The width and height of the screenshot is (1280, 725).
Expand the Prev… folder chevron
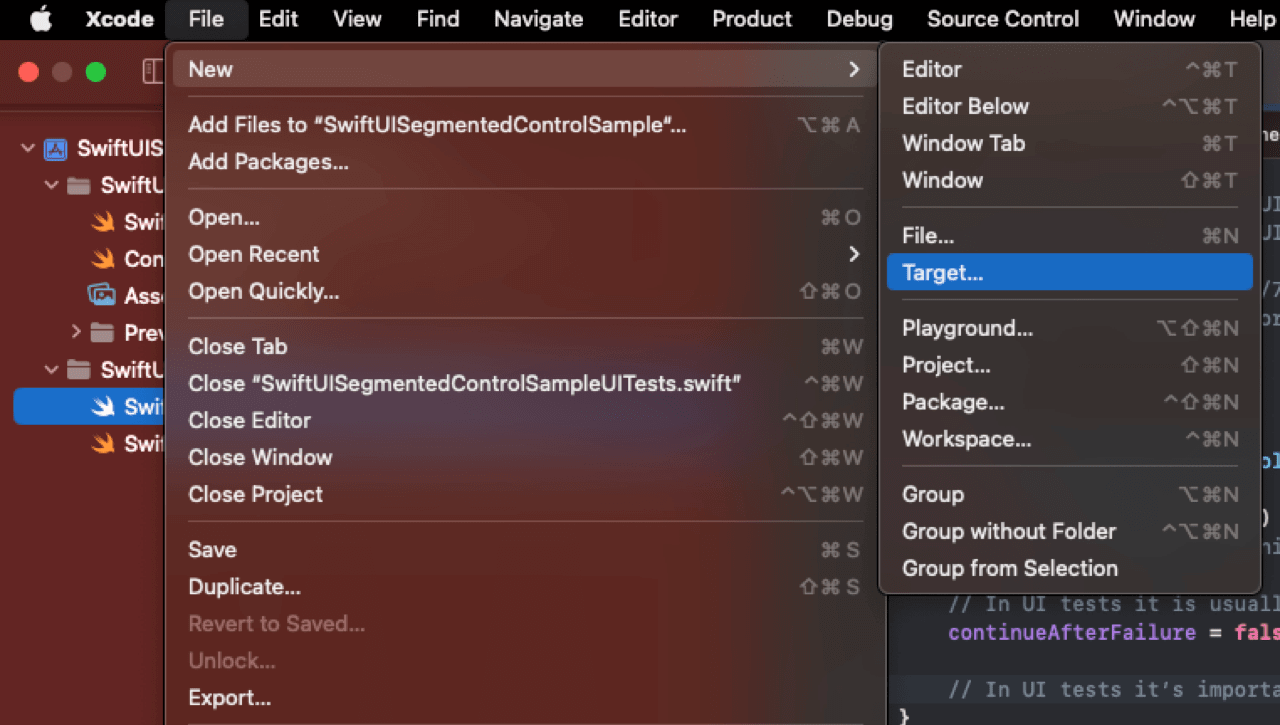click(76, 332)
